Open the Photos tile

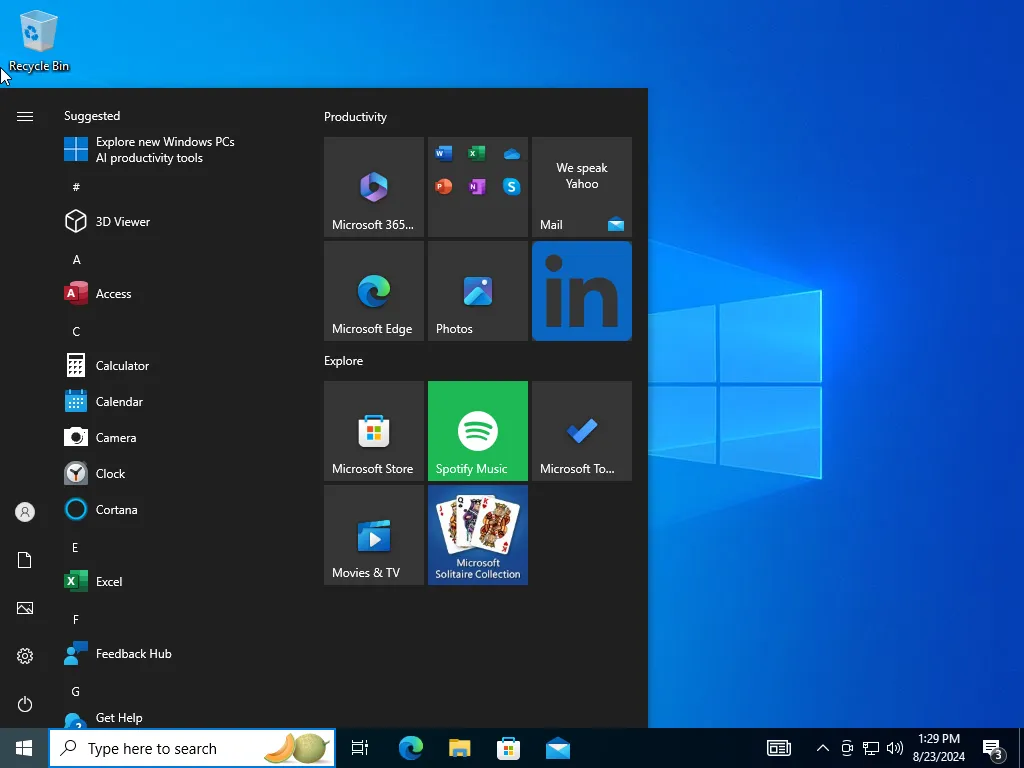pyautogui.click(x=477, y=291)
